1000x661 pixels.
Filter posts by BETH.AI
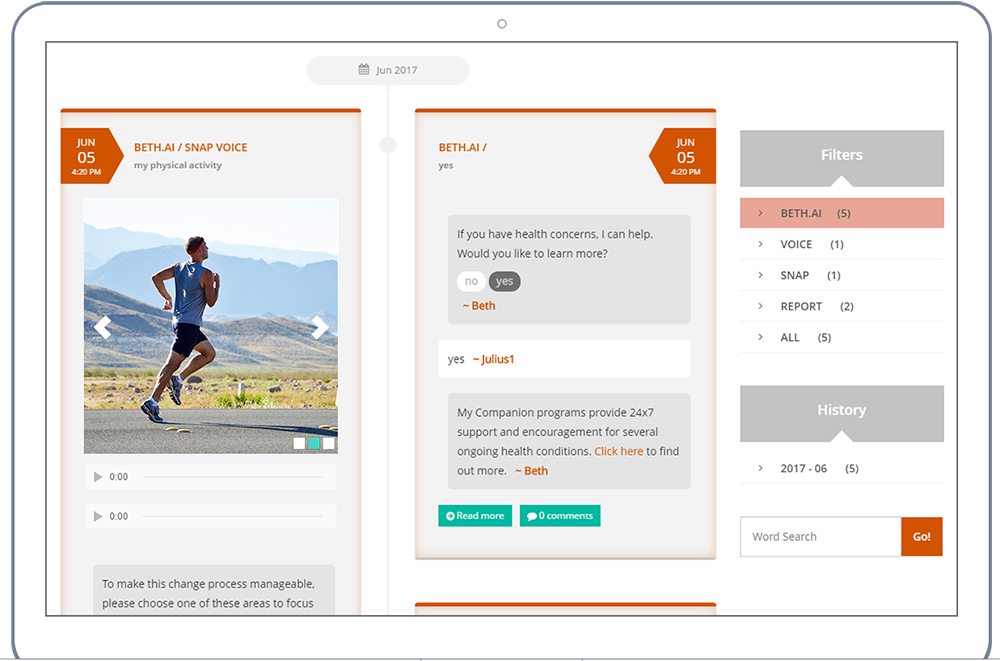(x=842, y=213)
